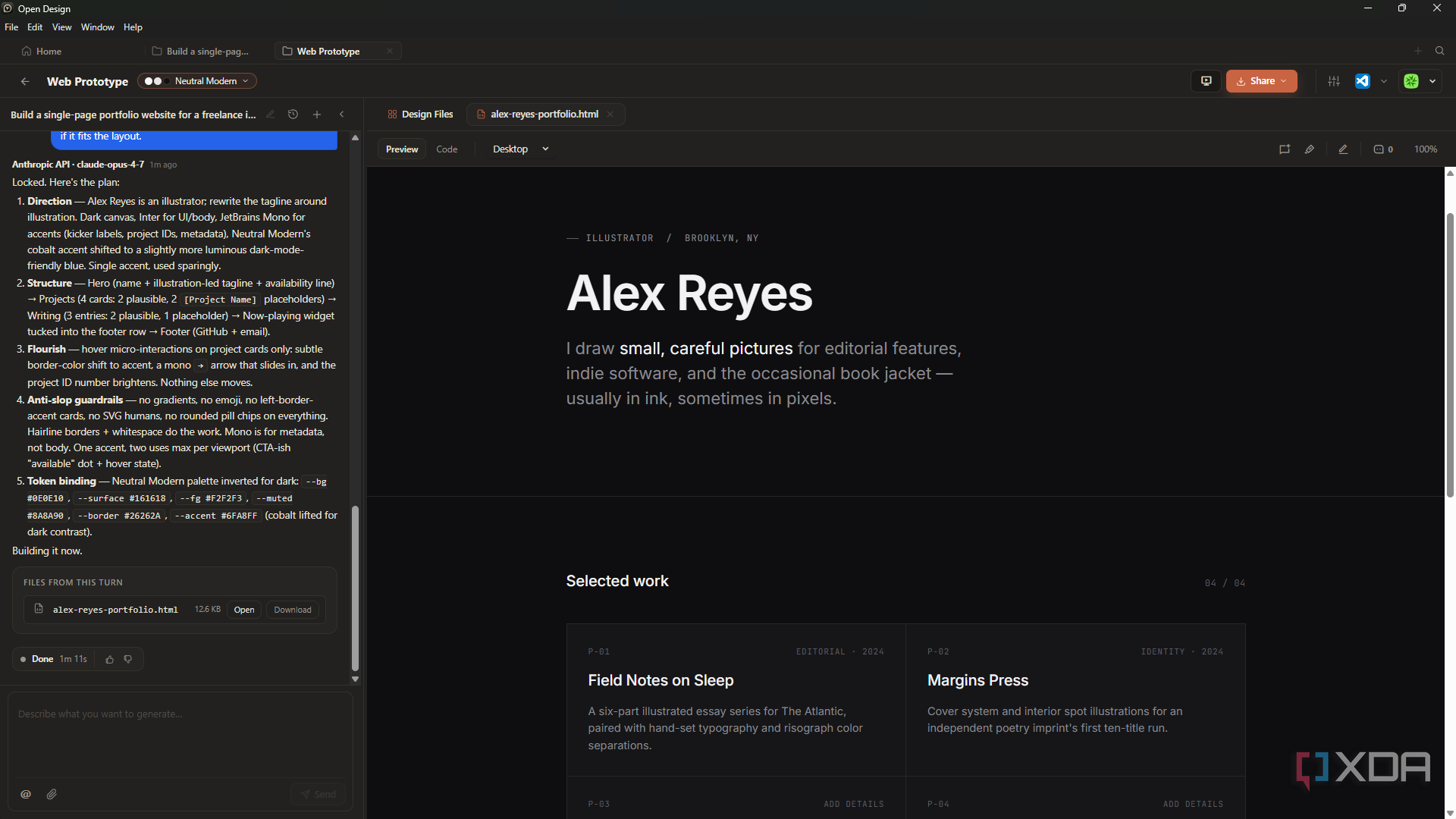Close the Web Prototype tab

click(390, 52)
